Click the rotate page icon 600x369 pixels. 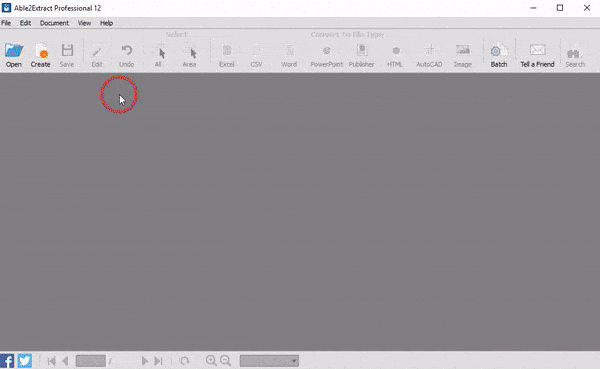click(x=185, y=361)
